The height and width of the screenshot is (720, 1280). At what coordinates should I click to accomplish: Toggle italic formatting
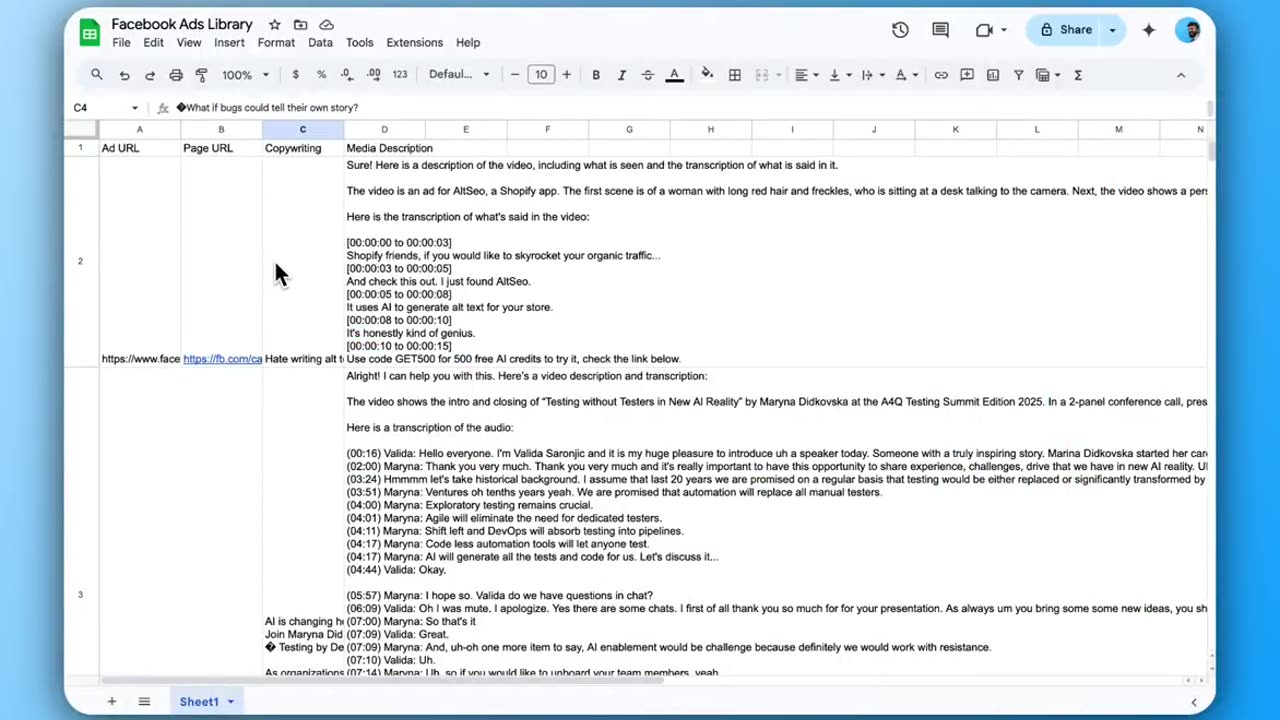coord(622,75)
